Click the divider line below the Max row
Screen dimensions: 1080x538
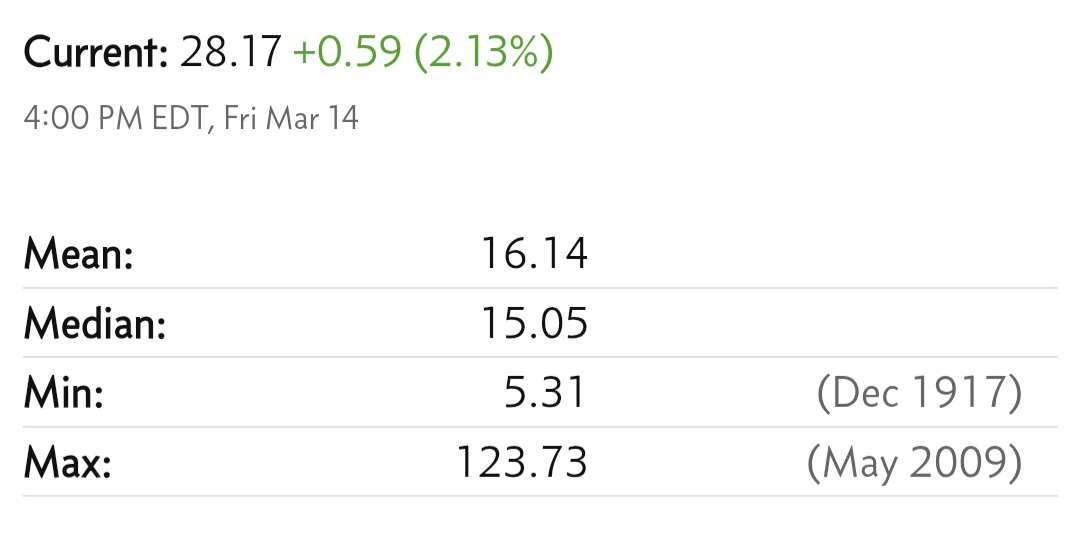click(540, 495)
